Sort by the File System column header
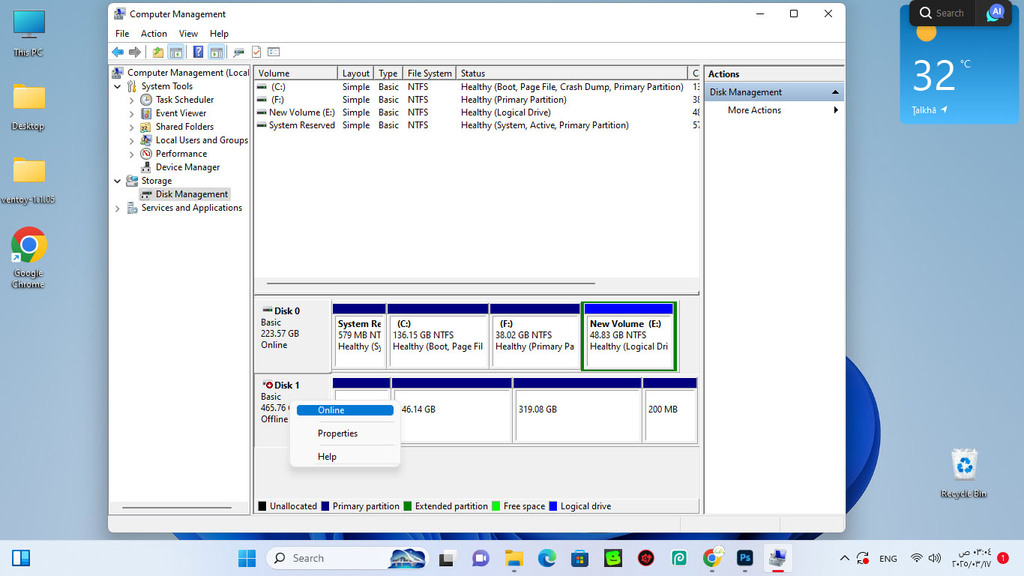The image size is (1024, 576). 429,73
